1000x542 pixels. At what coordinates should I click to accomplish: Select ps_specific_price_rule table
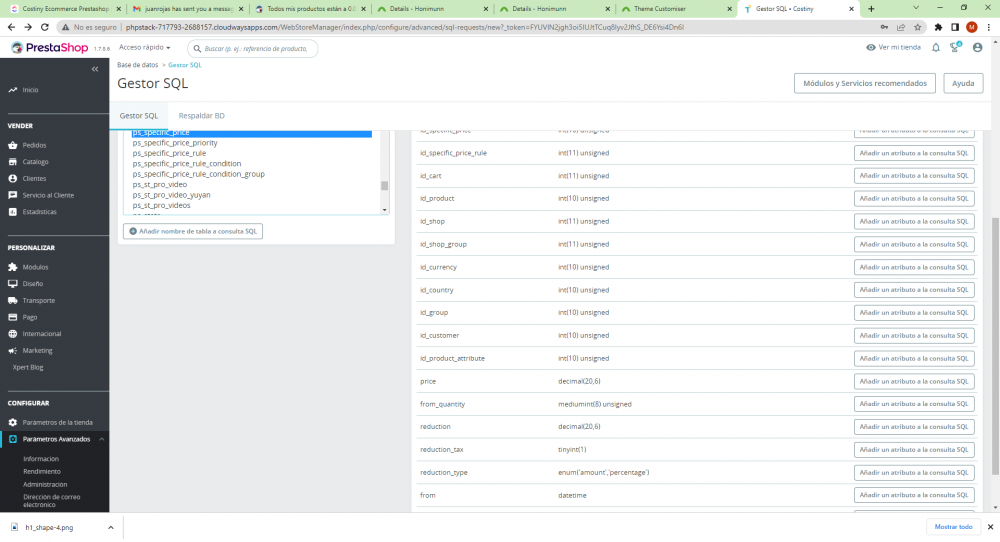[169, 154]
